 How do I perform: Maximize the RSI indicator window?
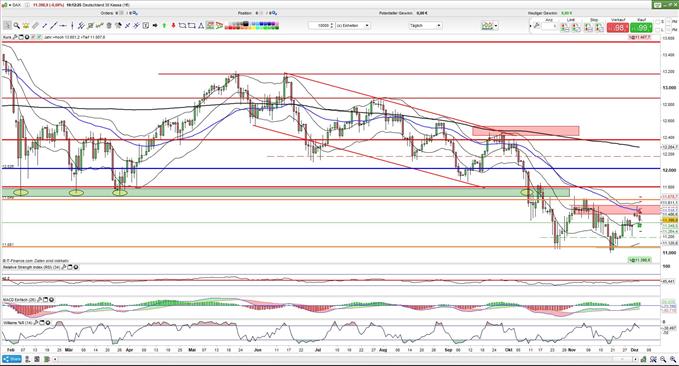[70, 267]
